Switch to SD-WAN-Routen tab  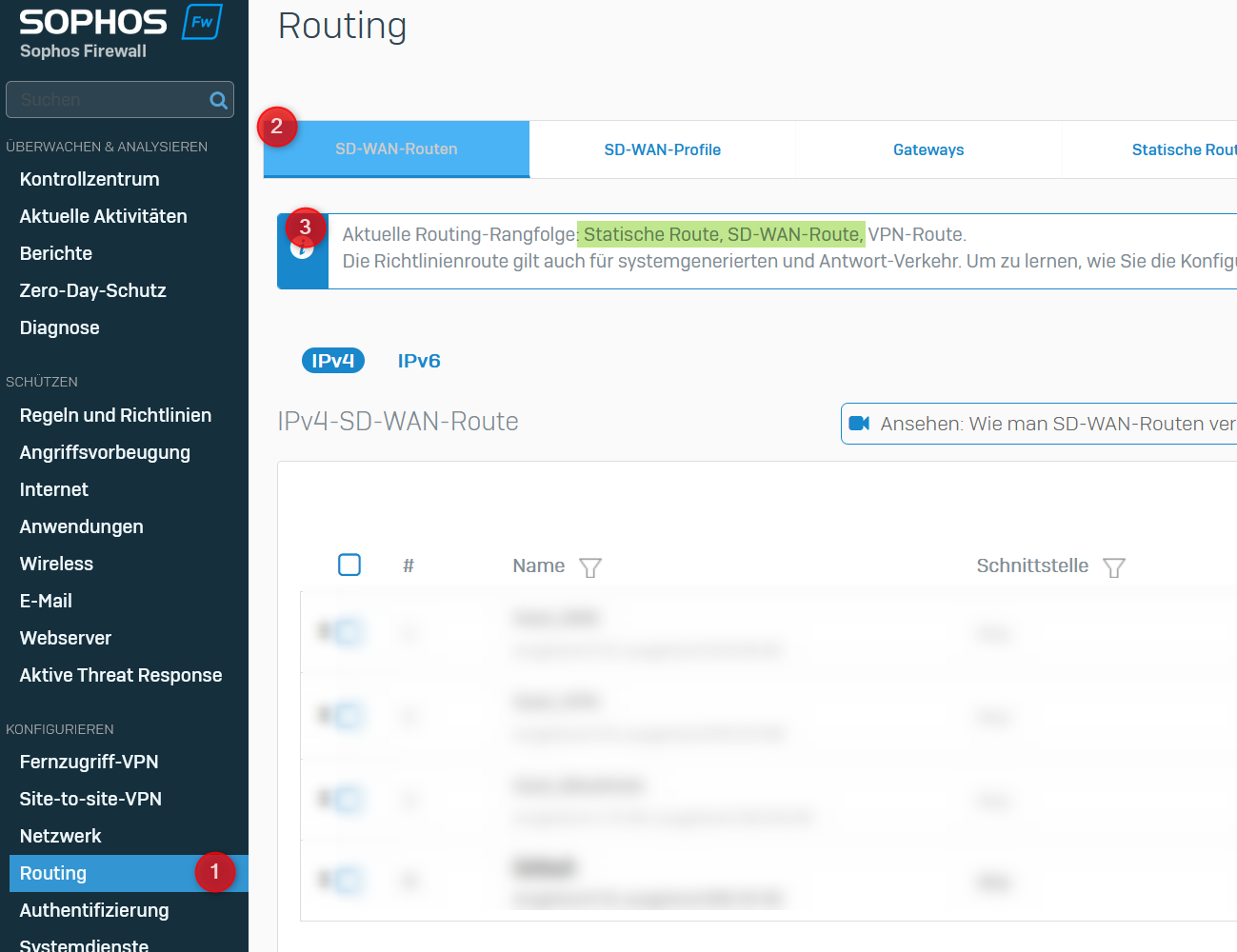pos(396,149)
